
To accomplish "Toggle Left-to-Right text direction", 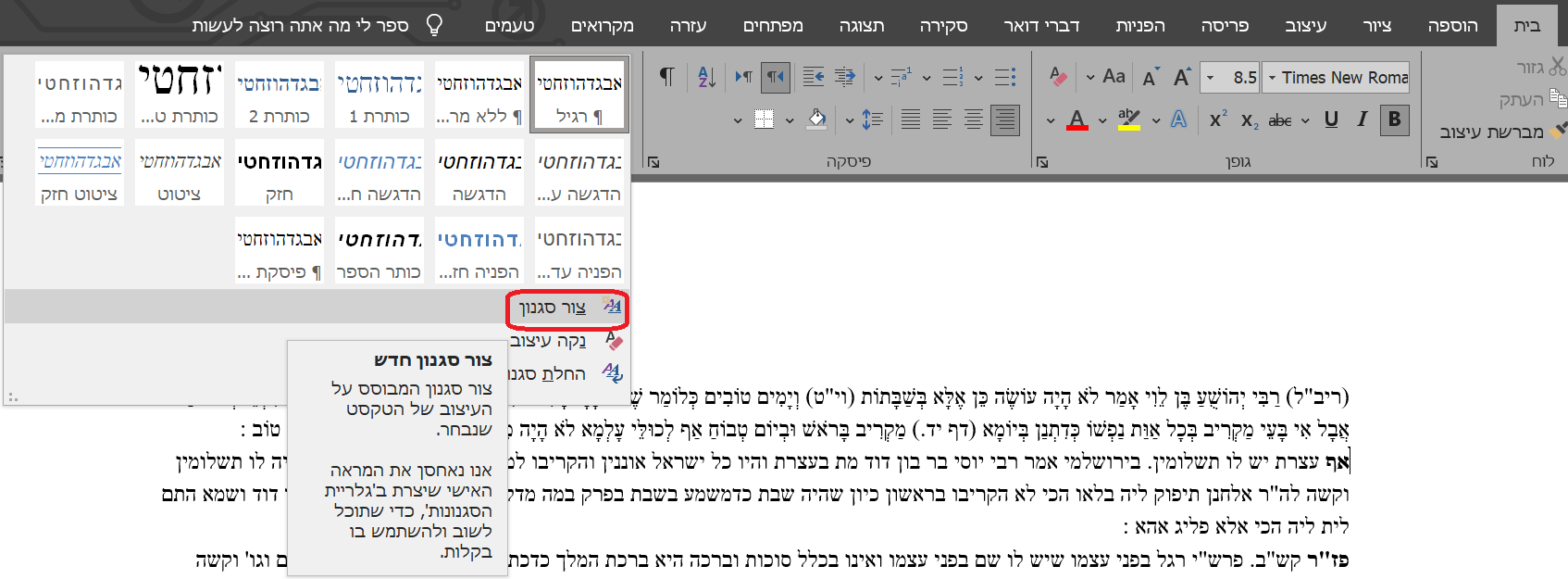I will (x=743, y=77).
